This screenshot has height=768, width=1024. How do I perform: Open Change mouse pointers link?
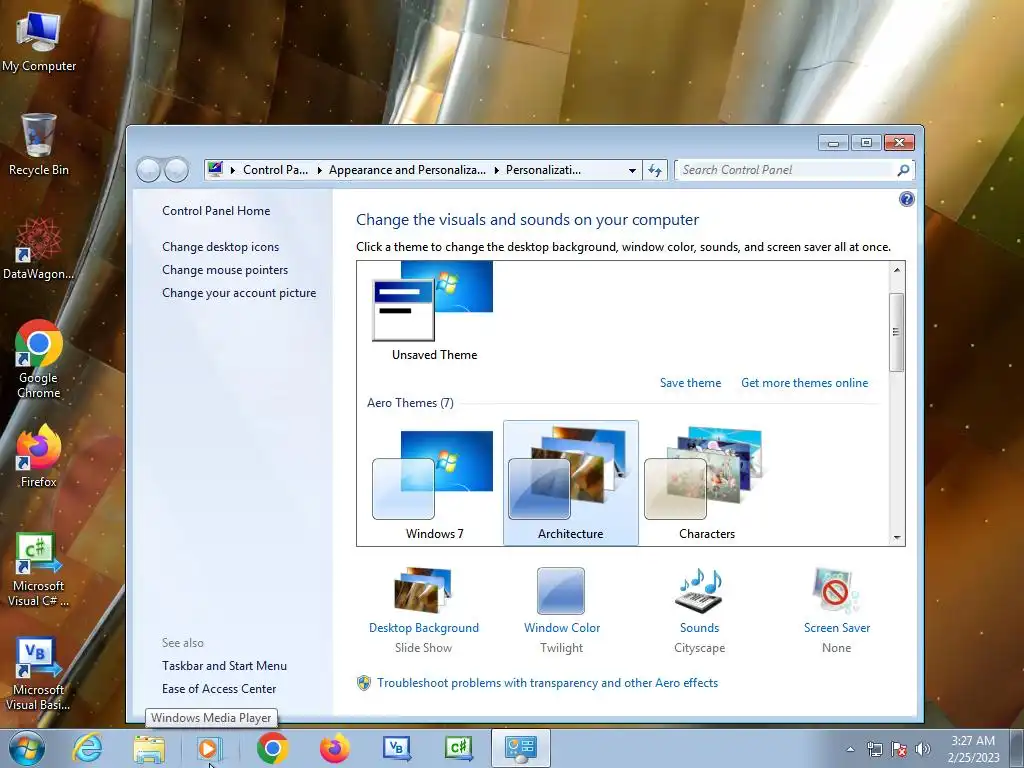pos(225,270)
